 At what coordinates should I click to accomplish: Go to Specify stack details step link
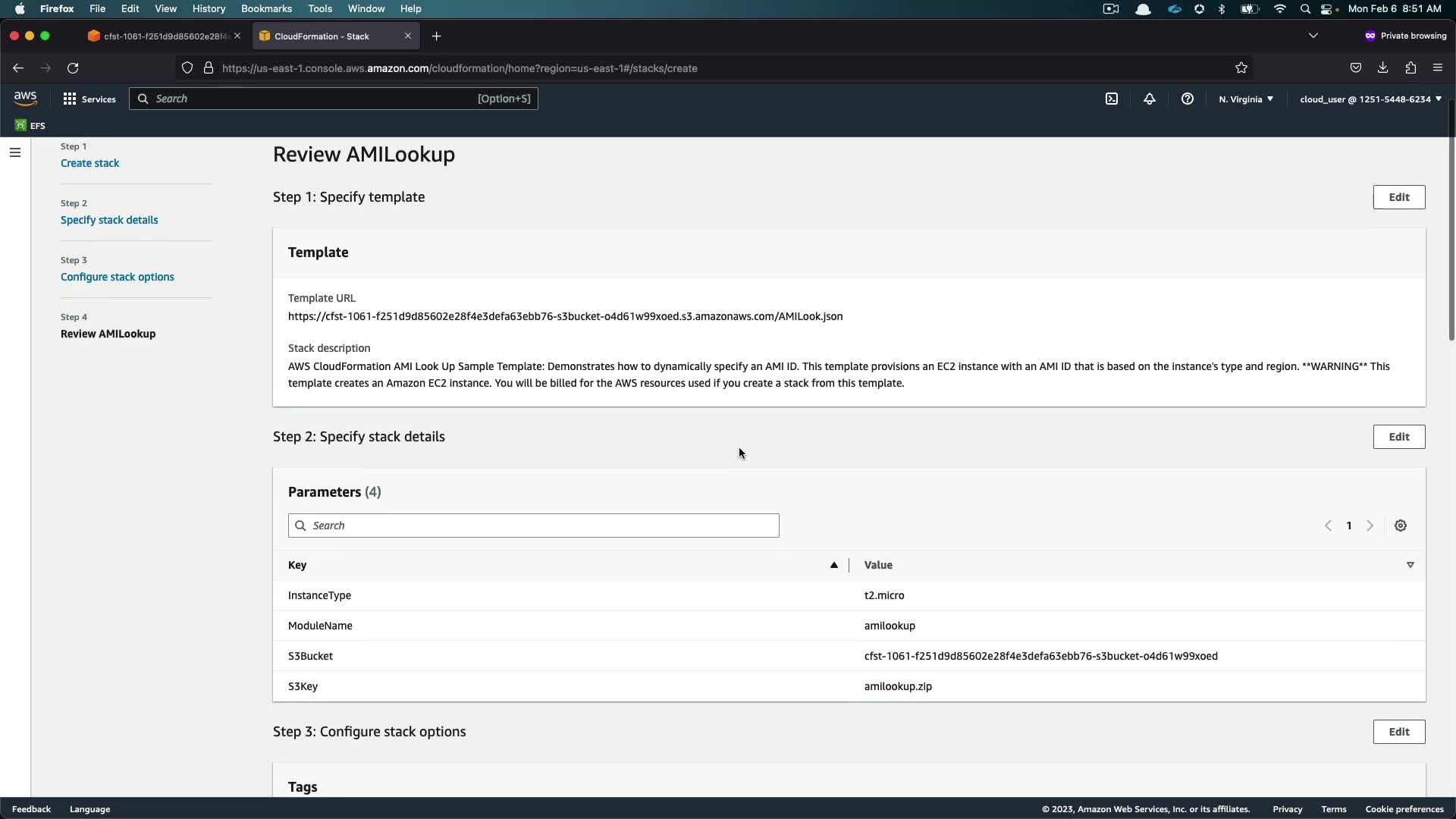point(109,220)
